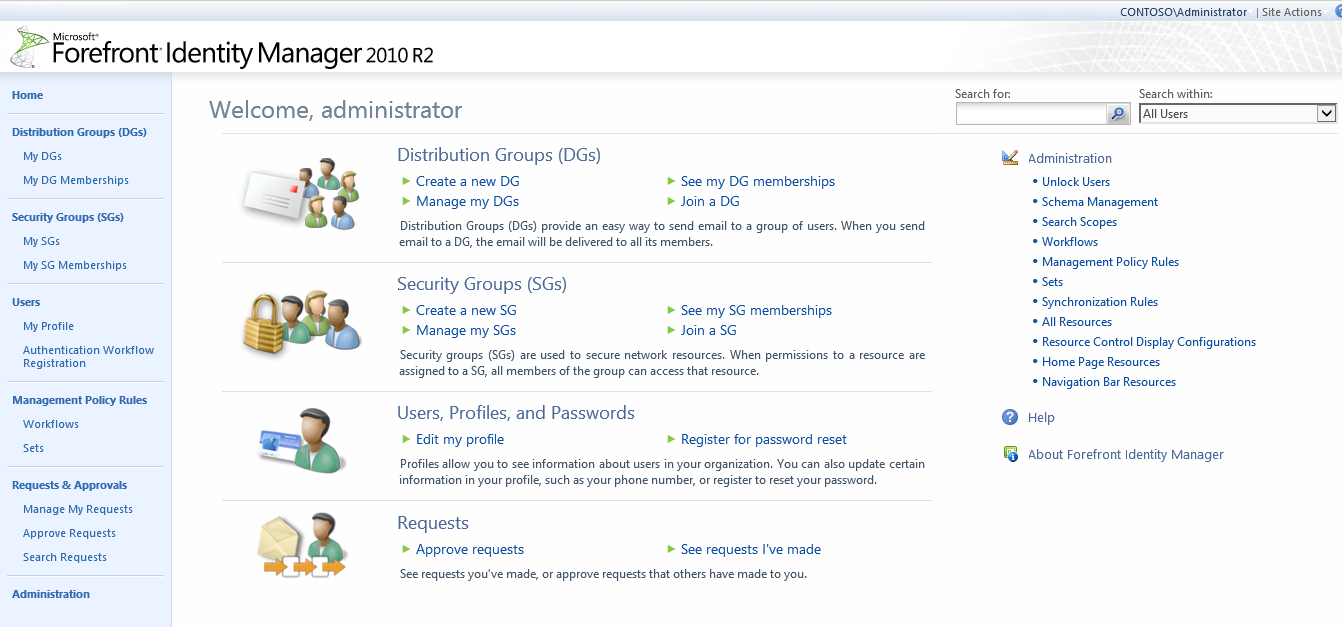Click the Create a new DG link

point(467,181)
